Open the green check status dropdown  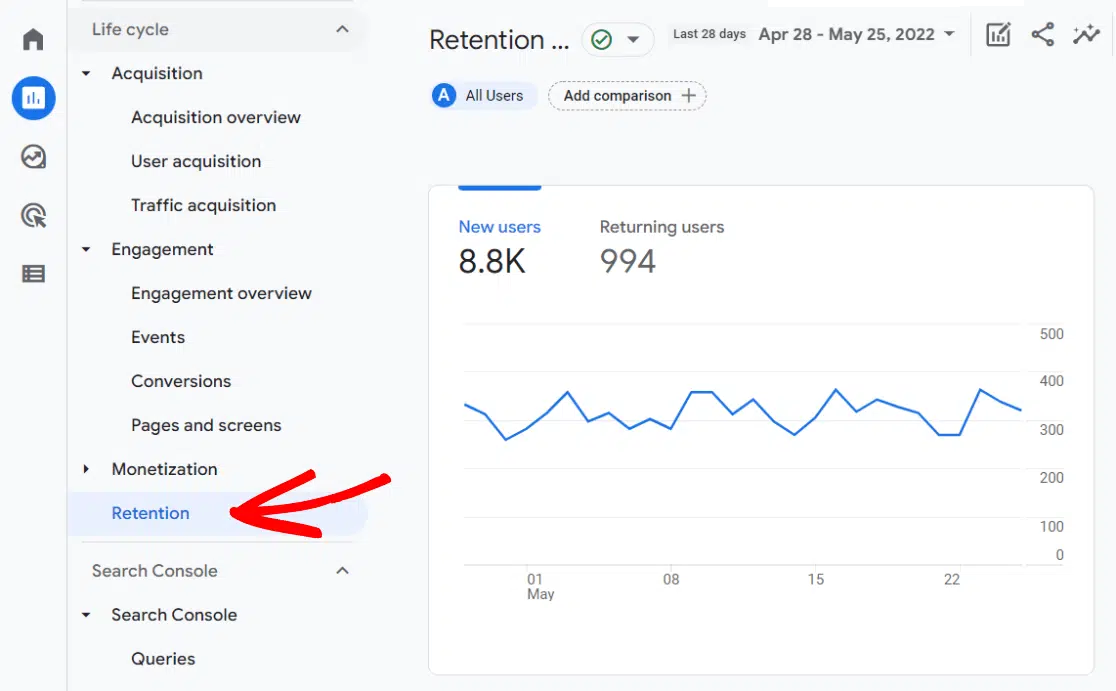pos(617,40)
